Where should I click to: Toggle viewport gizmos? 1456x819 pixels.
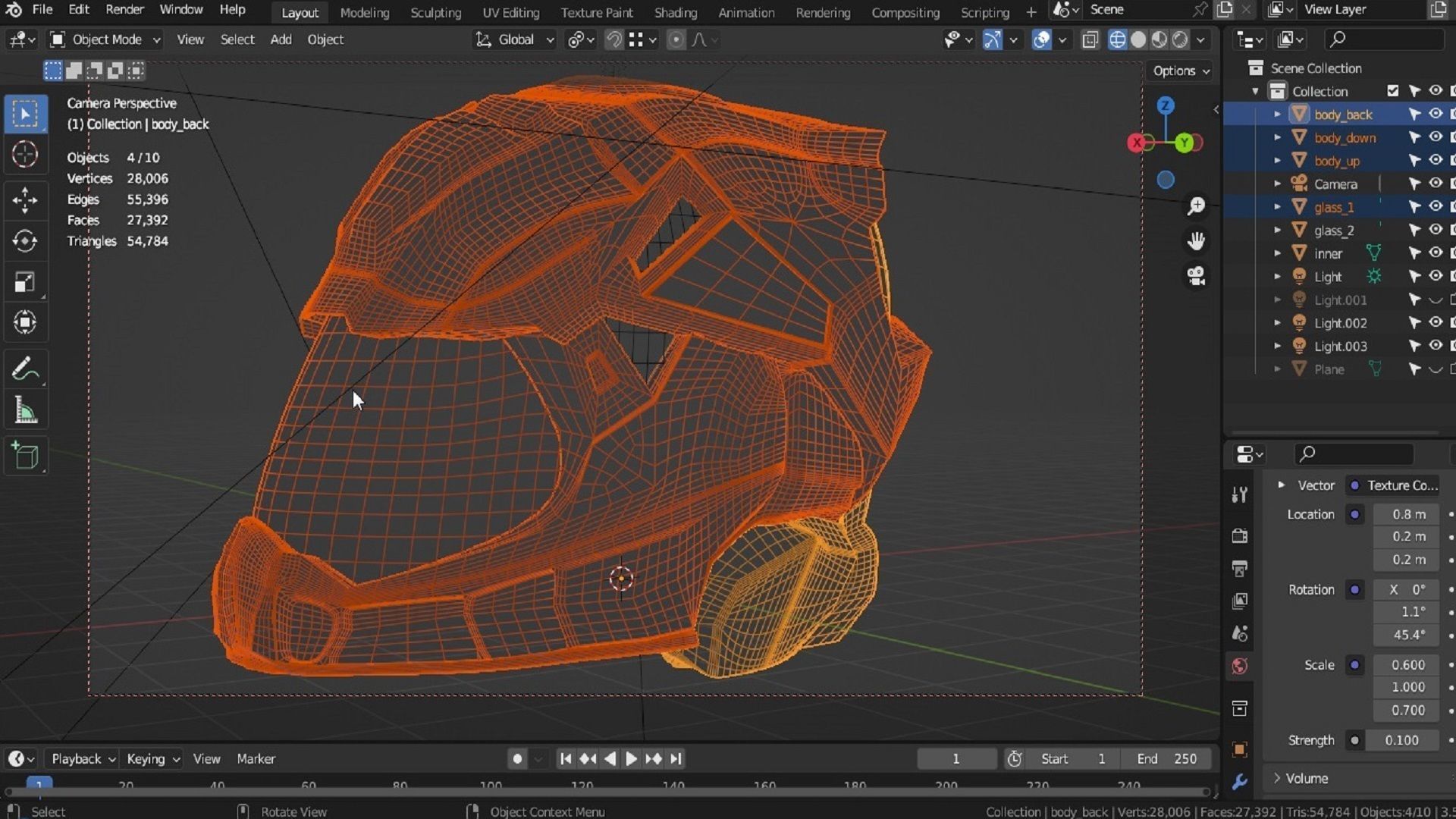(992, 39)
